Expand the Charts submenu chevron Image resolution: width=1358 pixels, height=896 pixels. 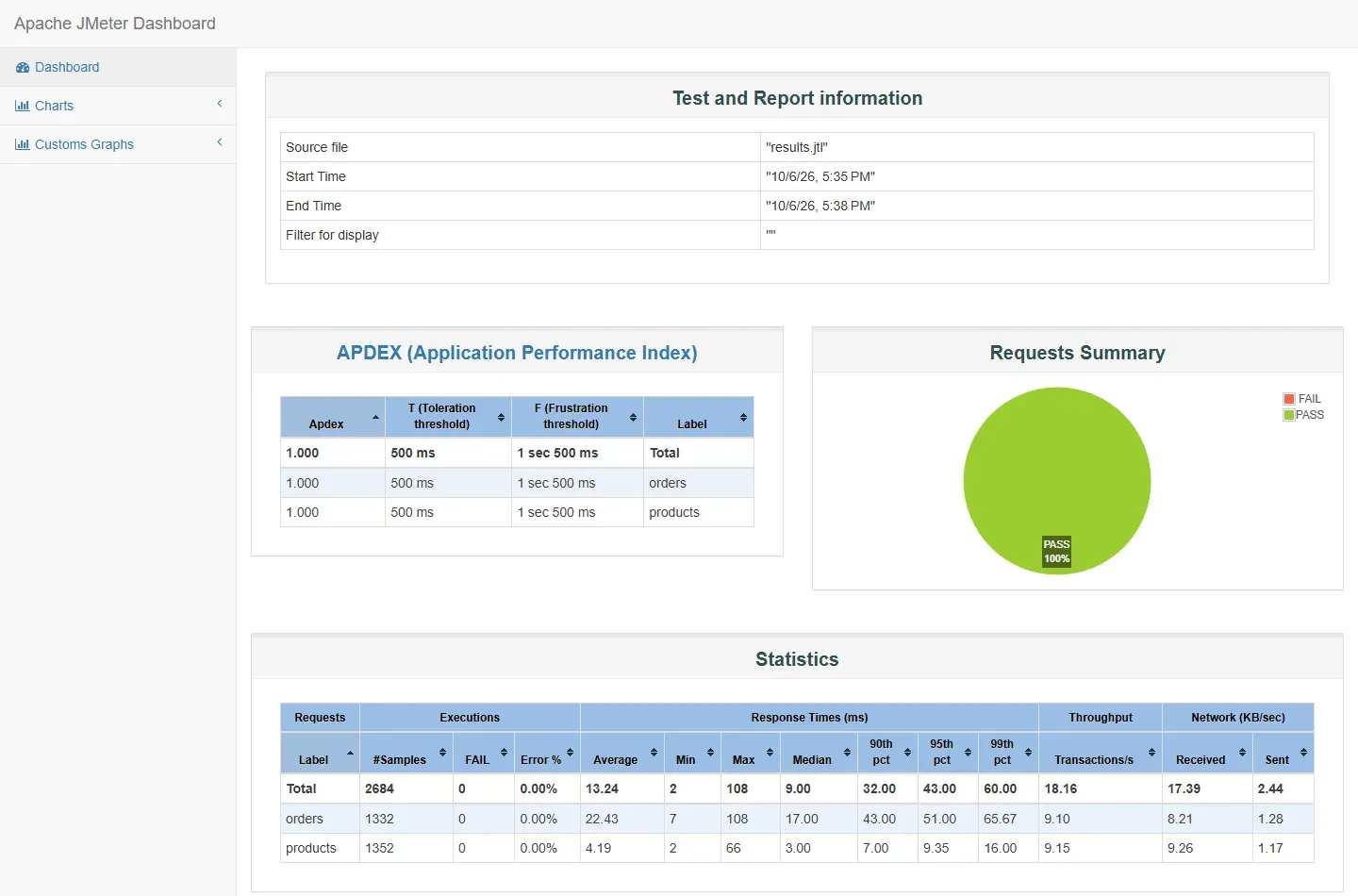click(220, 104)
